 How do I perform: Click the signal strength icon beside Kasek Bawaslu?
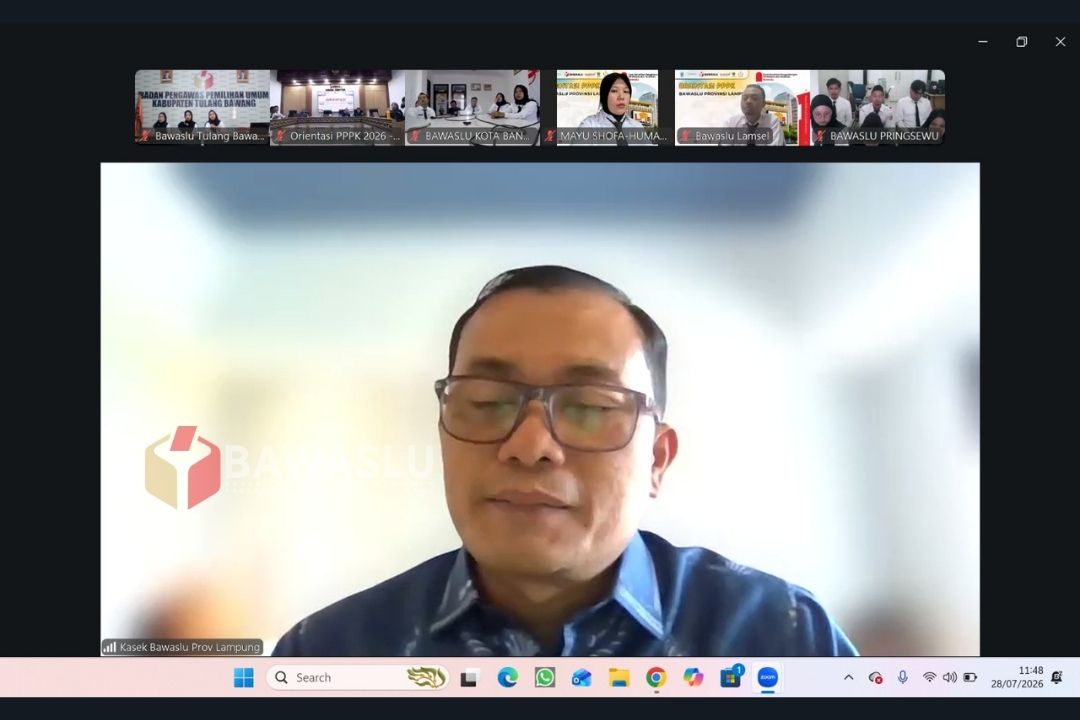pyautogui.click(x=110, y=648)
